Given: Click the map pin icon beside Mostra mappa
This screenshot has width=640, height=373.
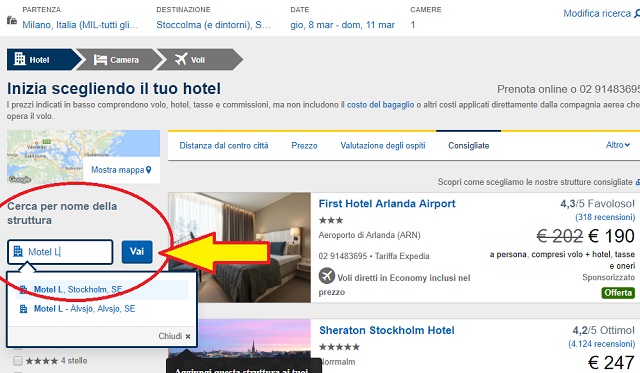Looking at the screenshot, I should 149,170.
